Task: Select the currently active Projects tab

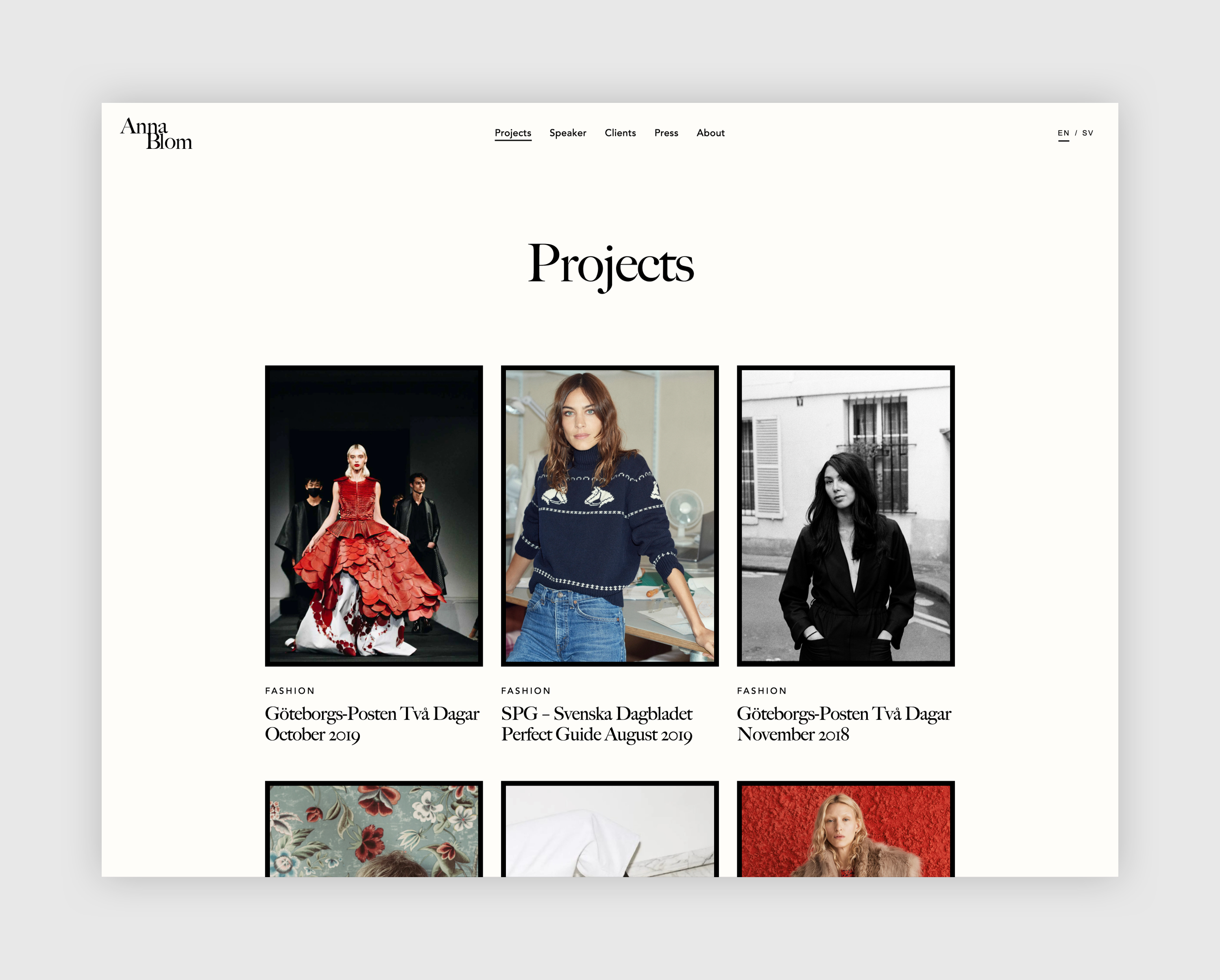Action: click(x=513, y=133)
